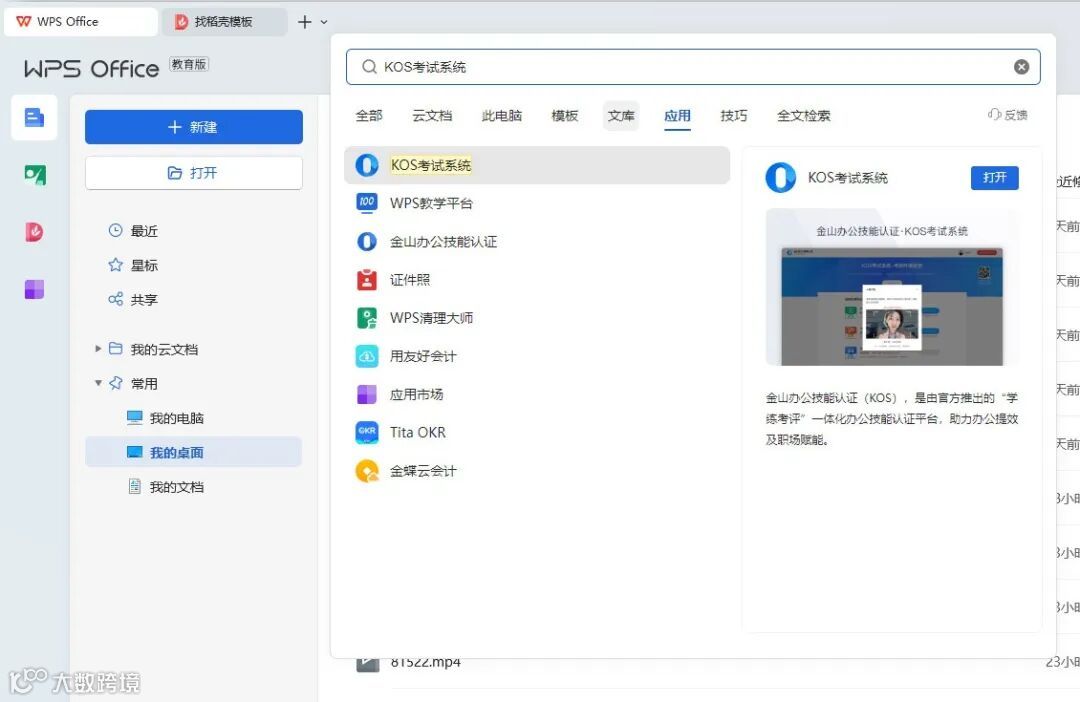This screenshot has width=1080, height=702.
Task: Clear the search text with X icon
Action: pos(1021,67)
